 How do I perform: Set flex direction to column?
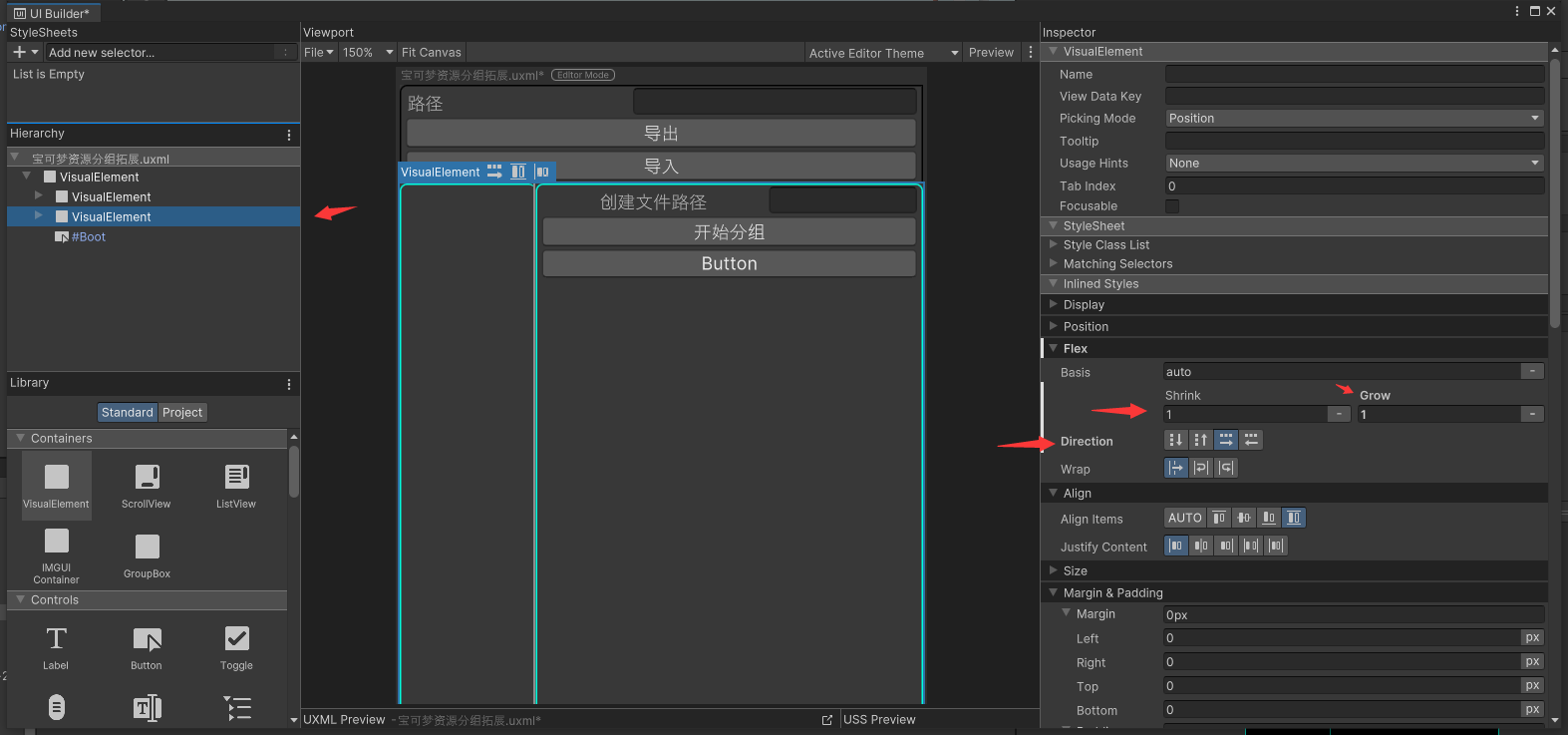1176,440
